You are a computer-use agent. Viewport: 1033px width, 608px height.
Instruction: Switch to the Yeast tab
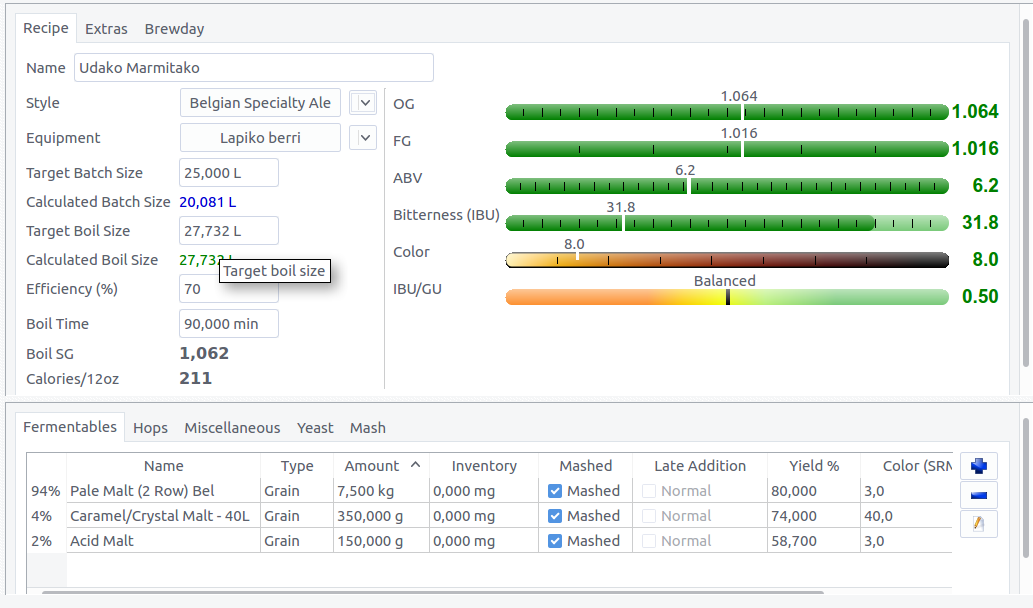(315, 428)
